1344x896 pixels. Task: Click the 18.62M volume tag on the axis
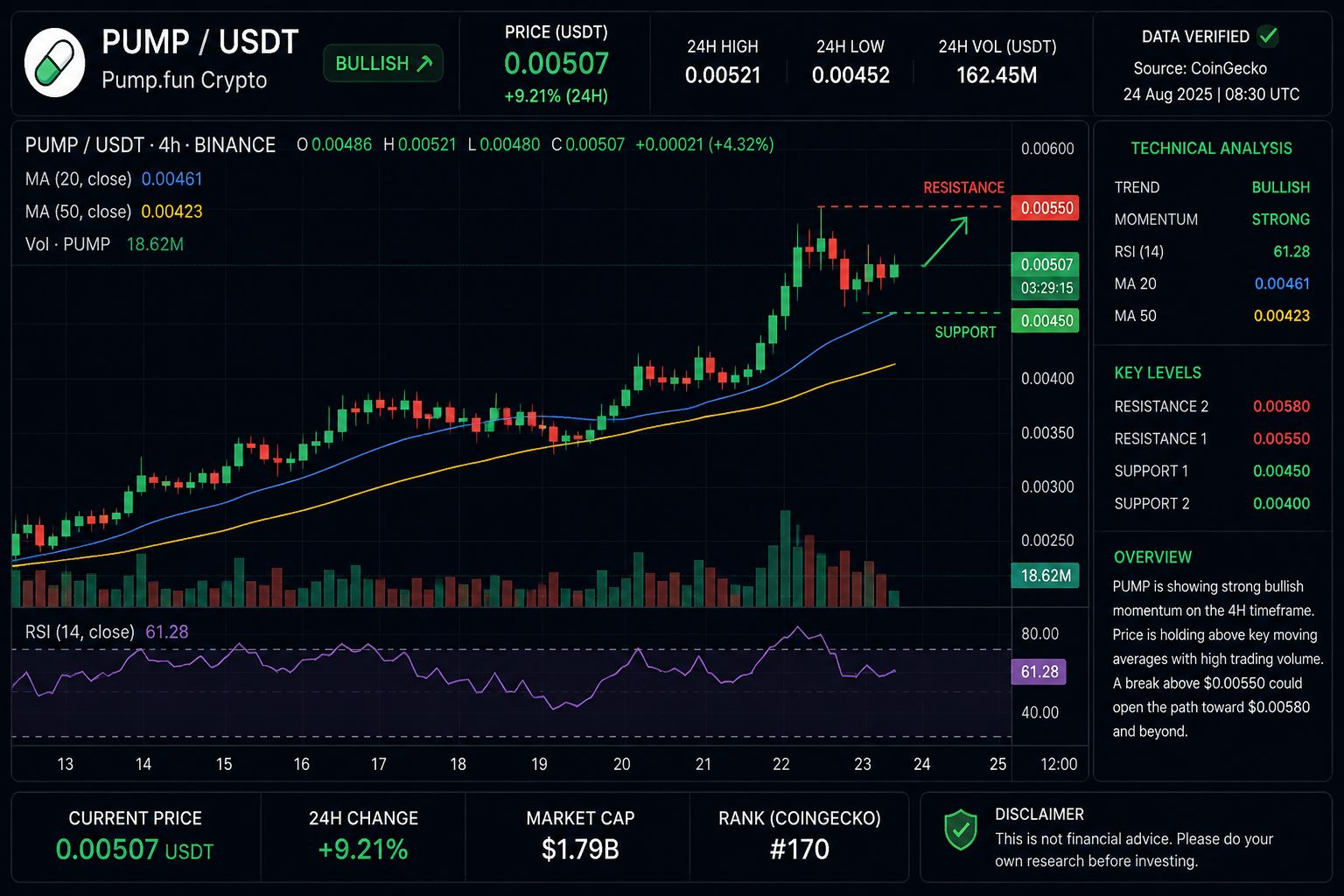click(x=1045, y=575)
